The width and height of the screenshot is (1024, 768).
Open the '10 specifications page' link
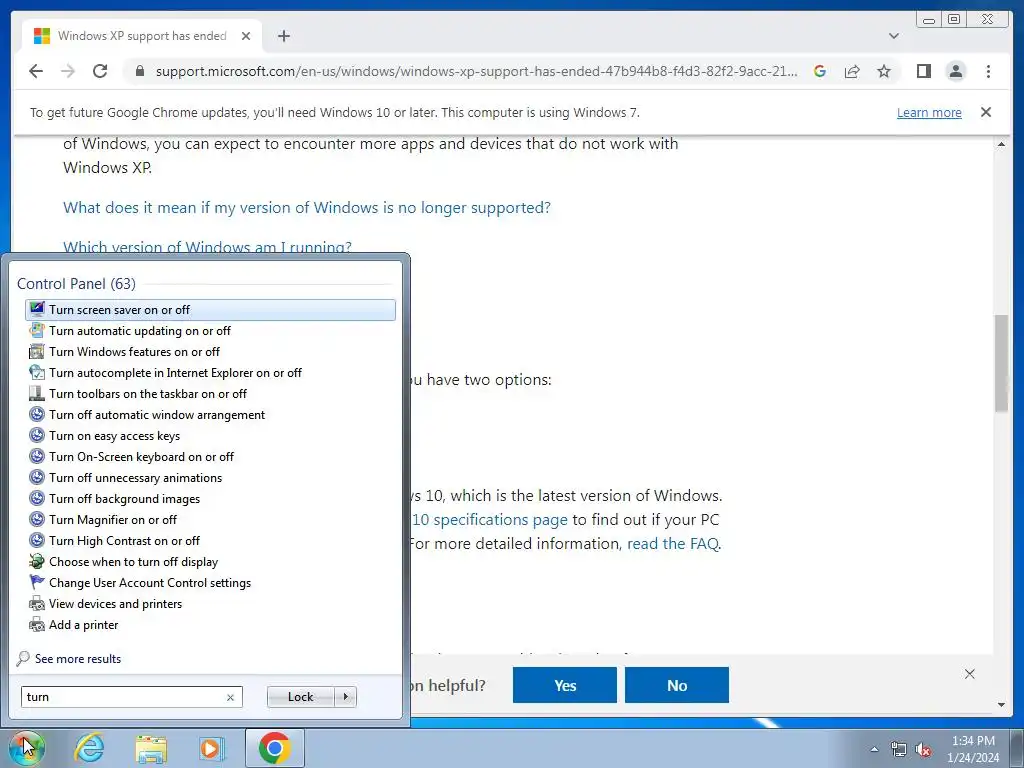[490, 520]
